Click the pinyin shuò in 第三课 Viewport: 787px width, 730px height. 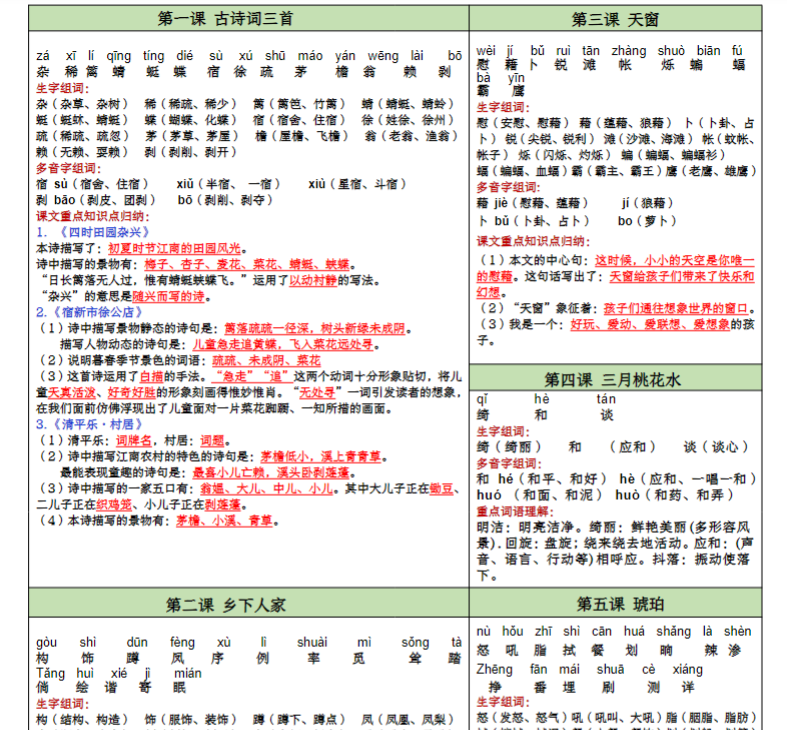671,51
